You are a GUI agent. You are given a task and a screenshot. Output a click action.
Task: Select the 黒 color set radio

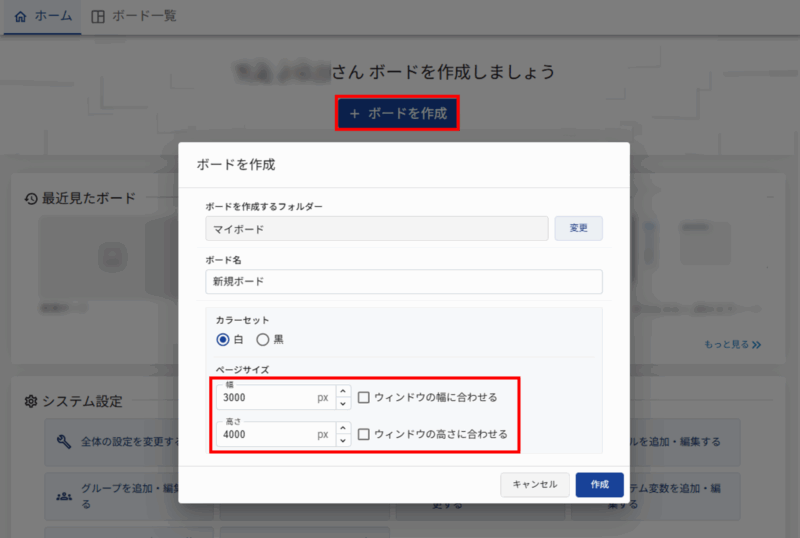263,339
